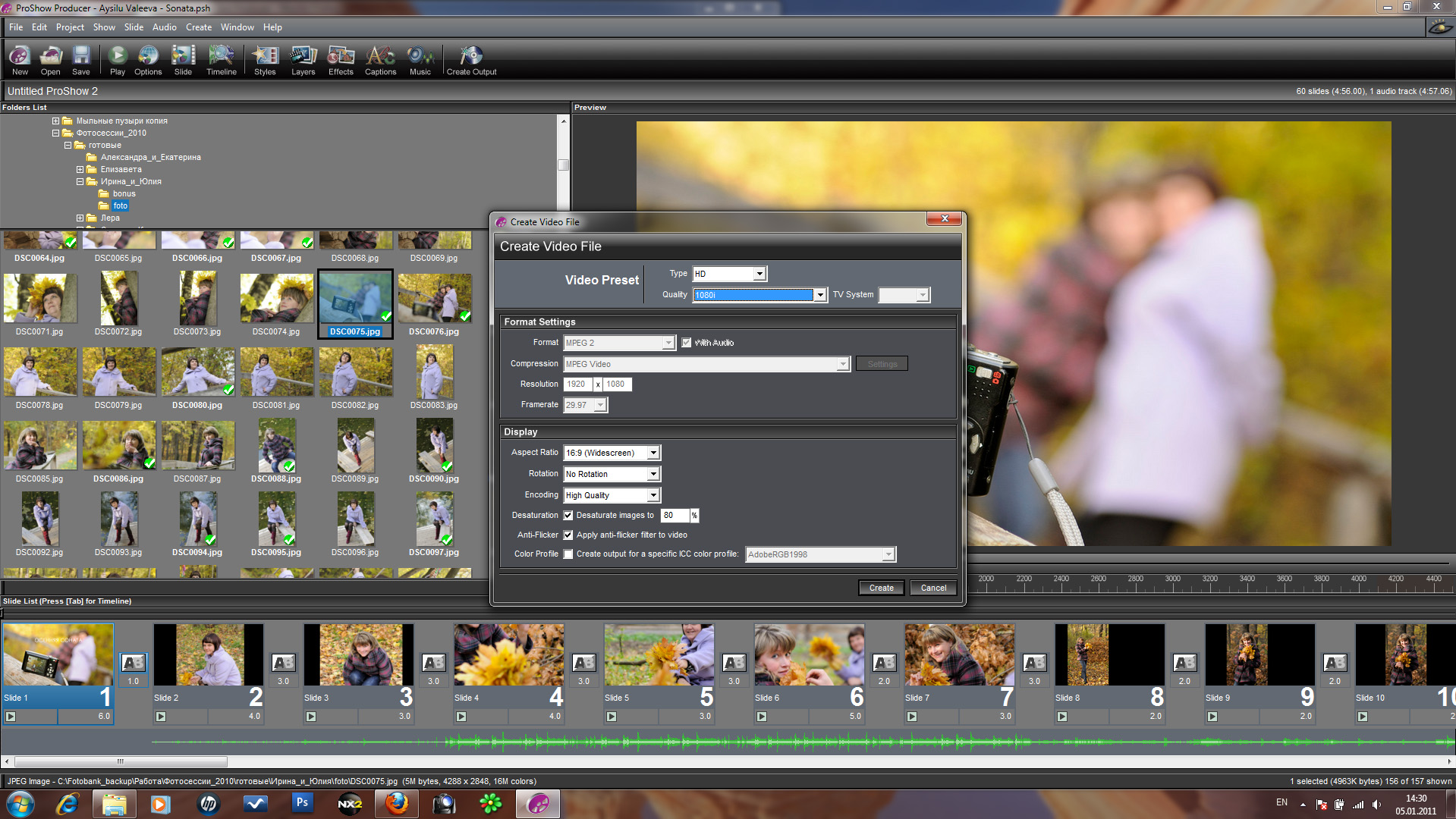Screen dimensions: 1456x819
Task: Open the Aspect Ratio dropdown
Action: click(x=612, y=453)
